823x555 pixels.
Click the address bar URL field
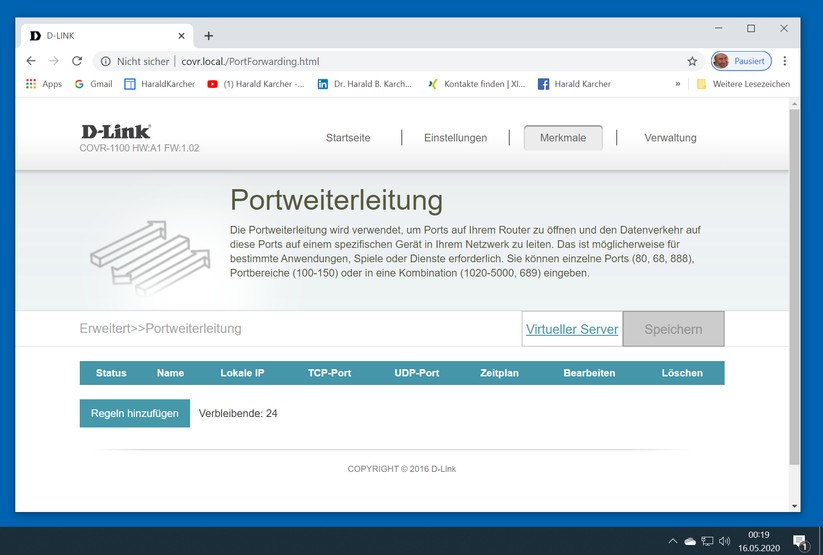[x=400, y=61]
